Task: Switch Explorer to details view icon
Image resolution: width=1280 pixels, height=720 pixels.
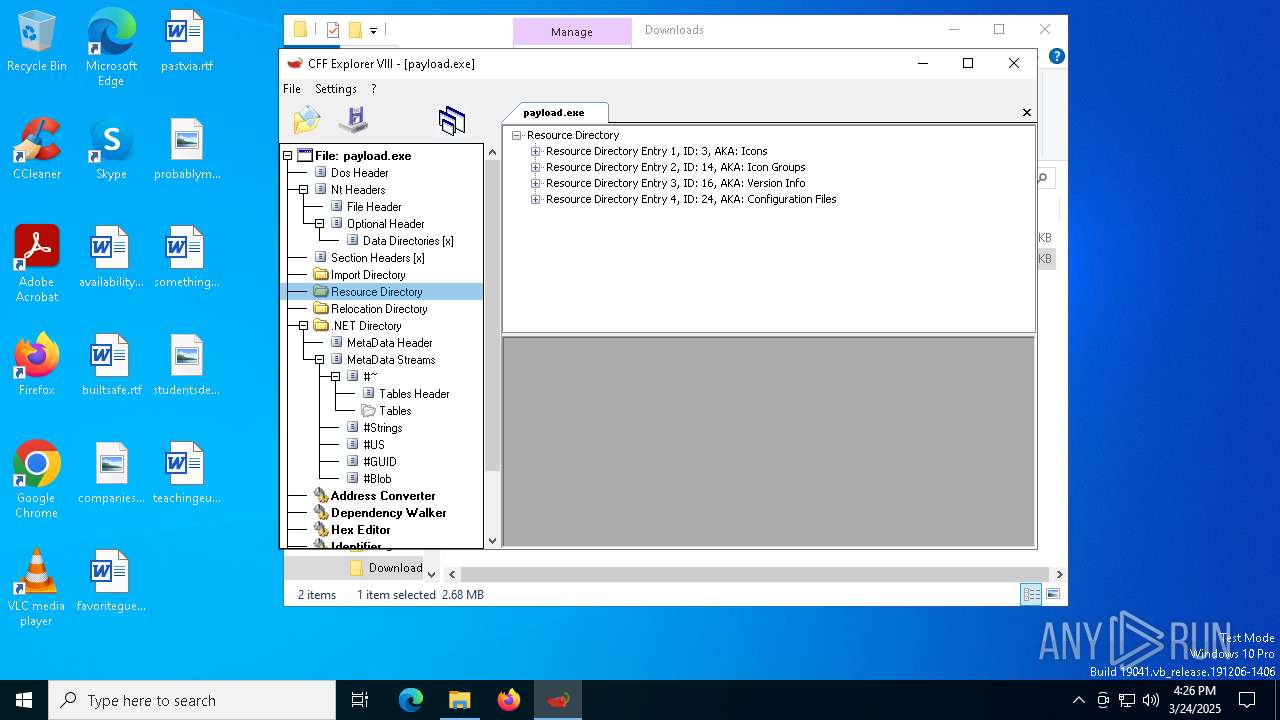Action: (x=1031, y=594)
